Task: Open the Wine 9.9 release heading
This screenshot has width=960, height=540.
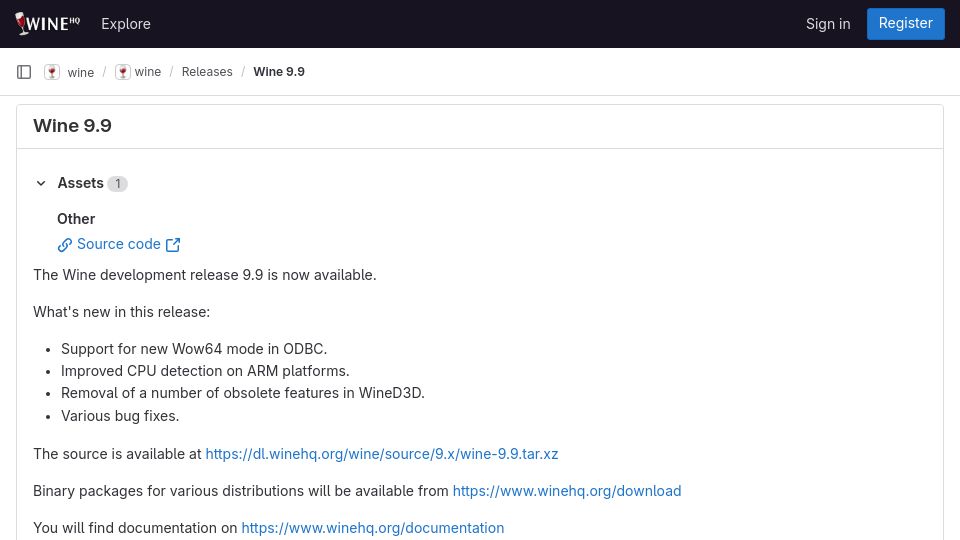Action: click(x=72, y=126)
